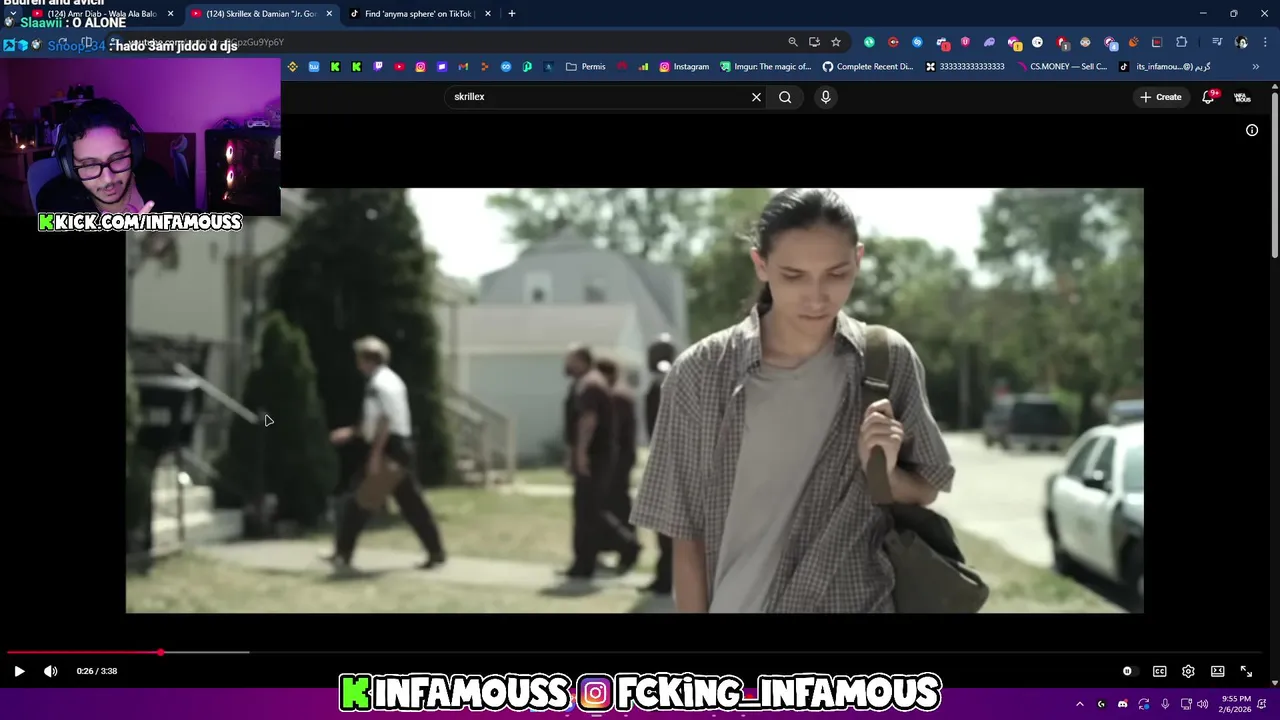The width and height of the screenshot is (1280, 720).
Task: Open the Instagram labeled bookmark
Action: point(684,67)
